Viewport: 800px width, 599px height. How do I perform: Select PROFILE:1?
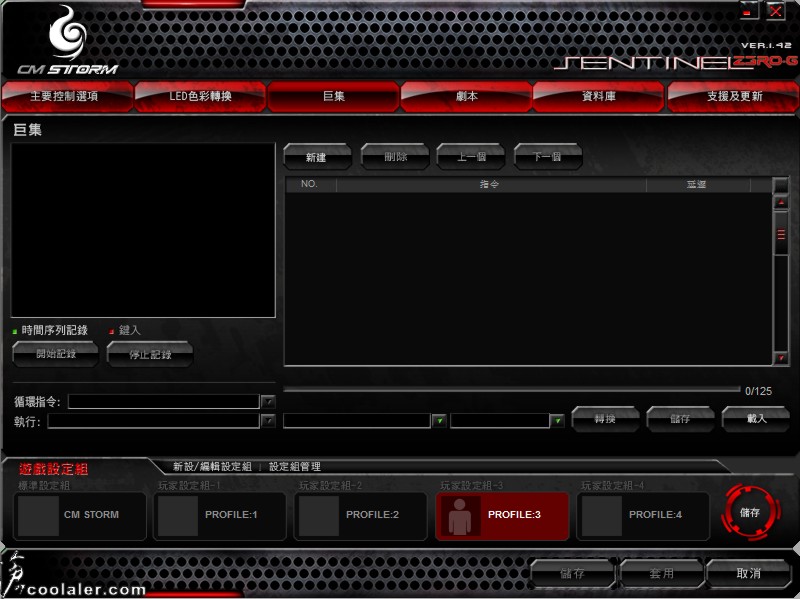click(x=220, y=515)
